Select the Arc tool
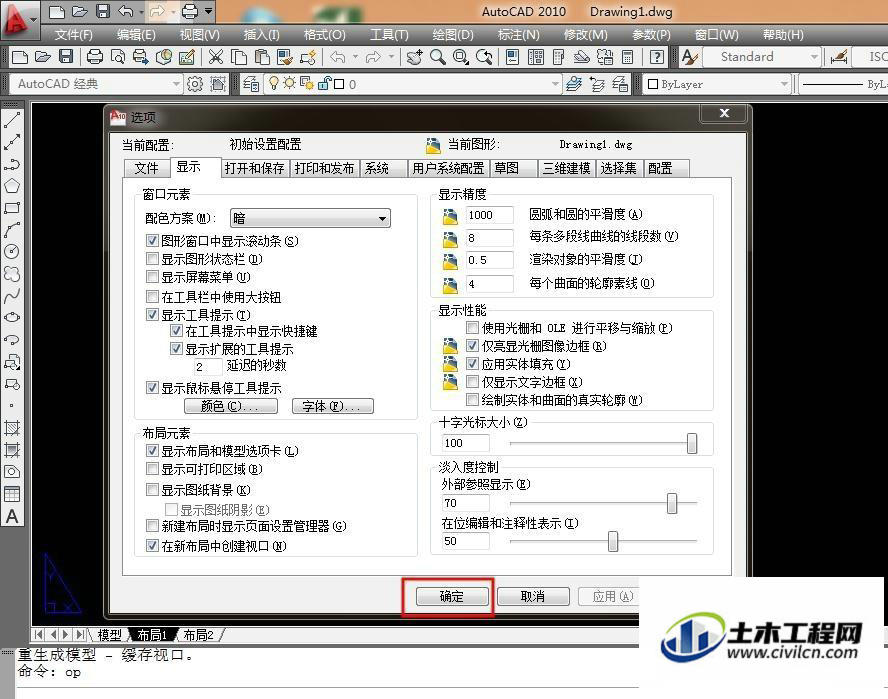The width and height of the screenshot is (888, 699). pyautogui.click(x=12, y=229)
